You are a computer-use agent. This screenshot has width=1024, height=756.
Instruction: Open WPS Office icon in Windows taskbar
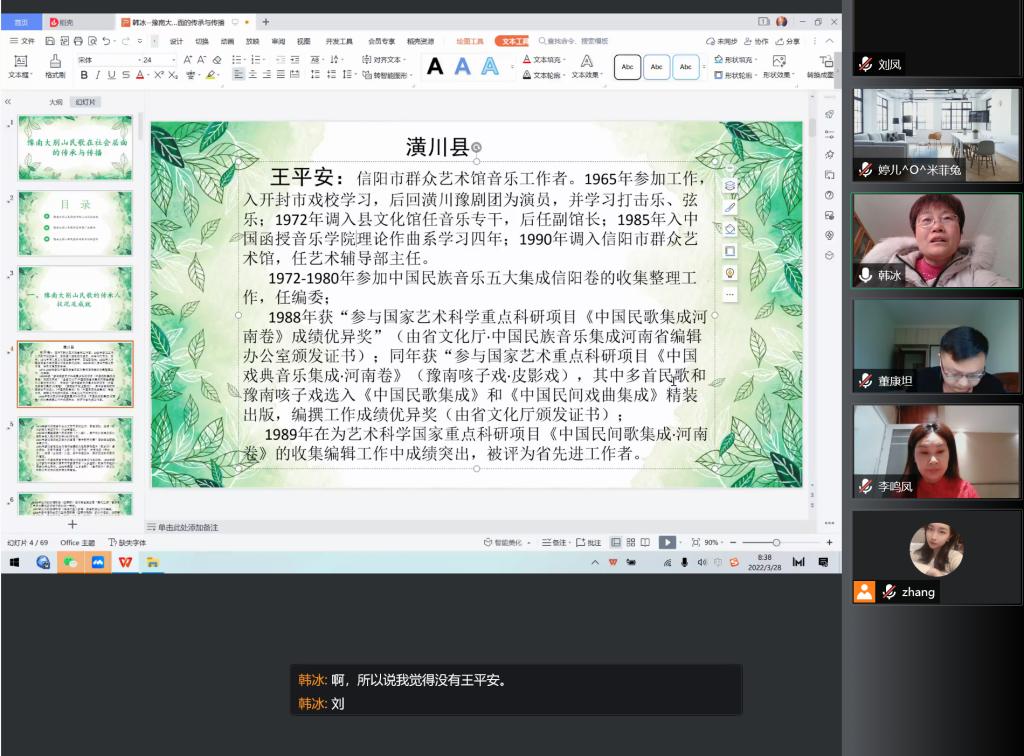(x=125, y=562)
